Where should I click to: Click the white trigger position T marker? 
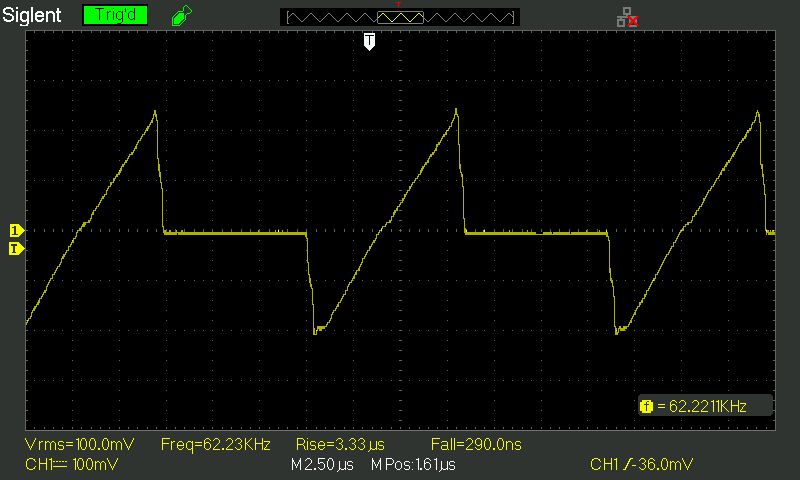[369, 41]
